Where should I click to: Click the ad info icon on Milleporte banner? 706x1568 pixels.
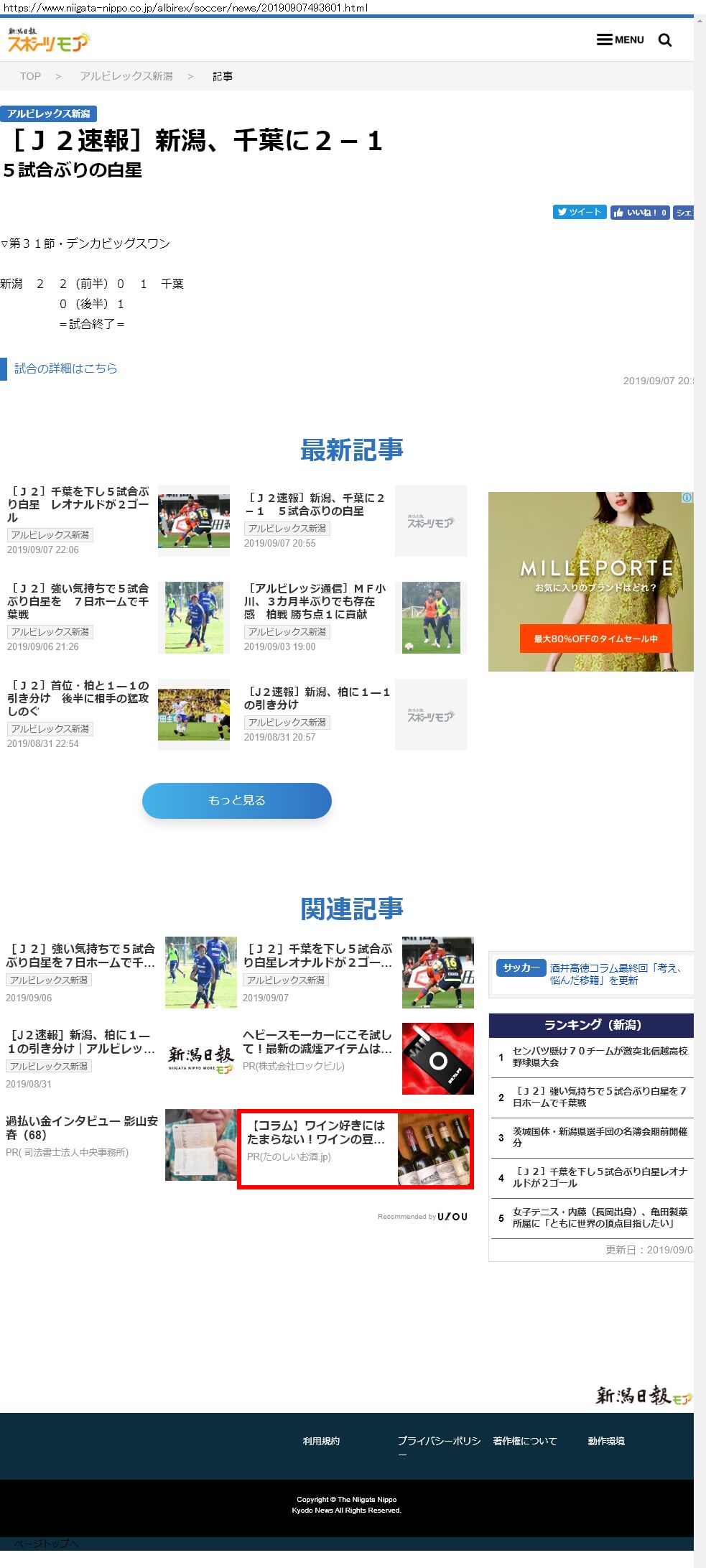pyautogui.click(x=687, y=498)
